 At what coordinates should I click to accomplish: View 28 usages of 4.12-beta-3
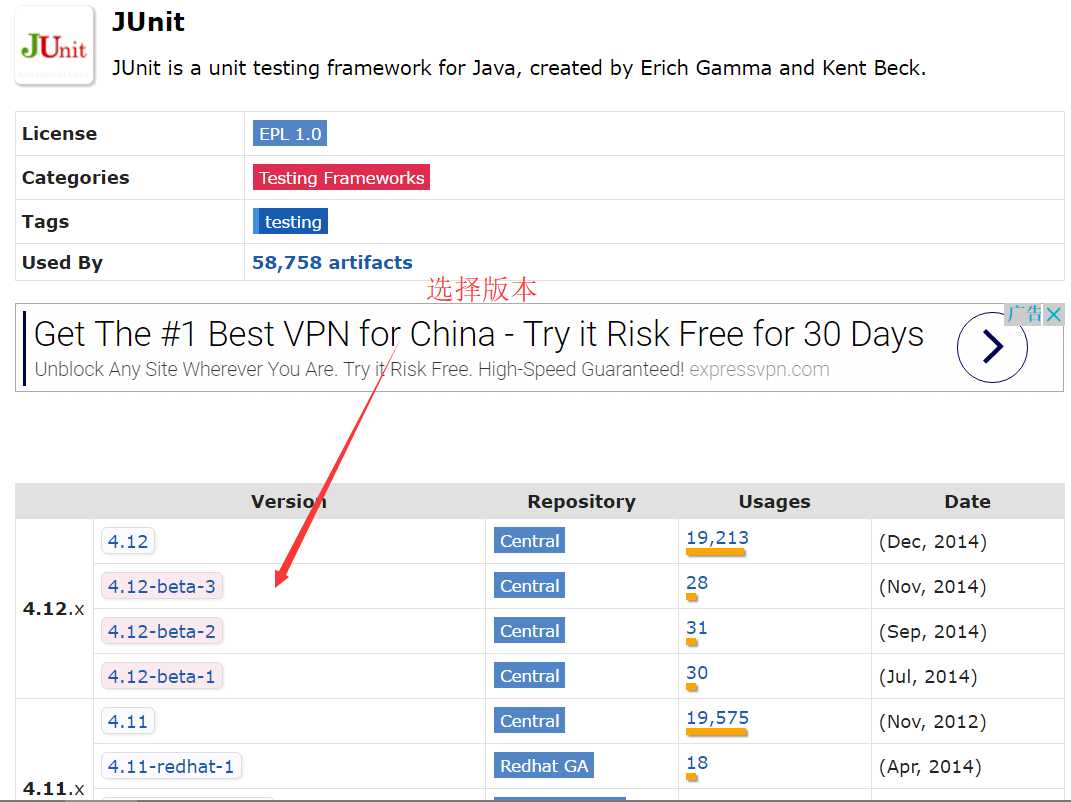697,583
